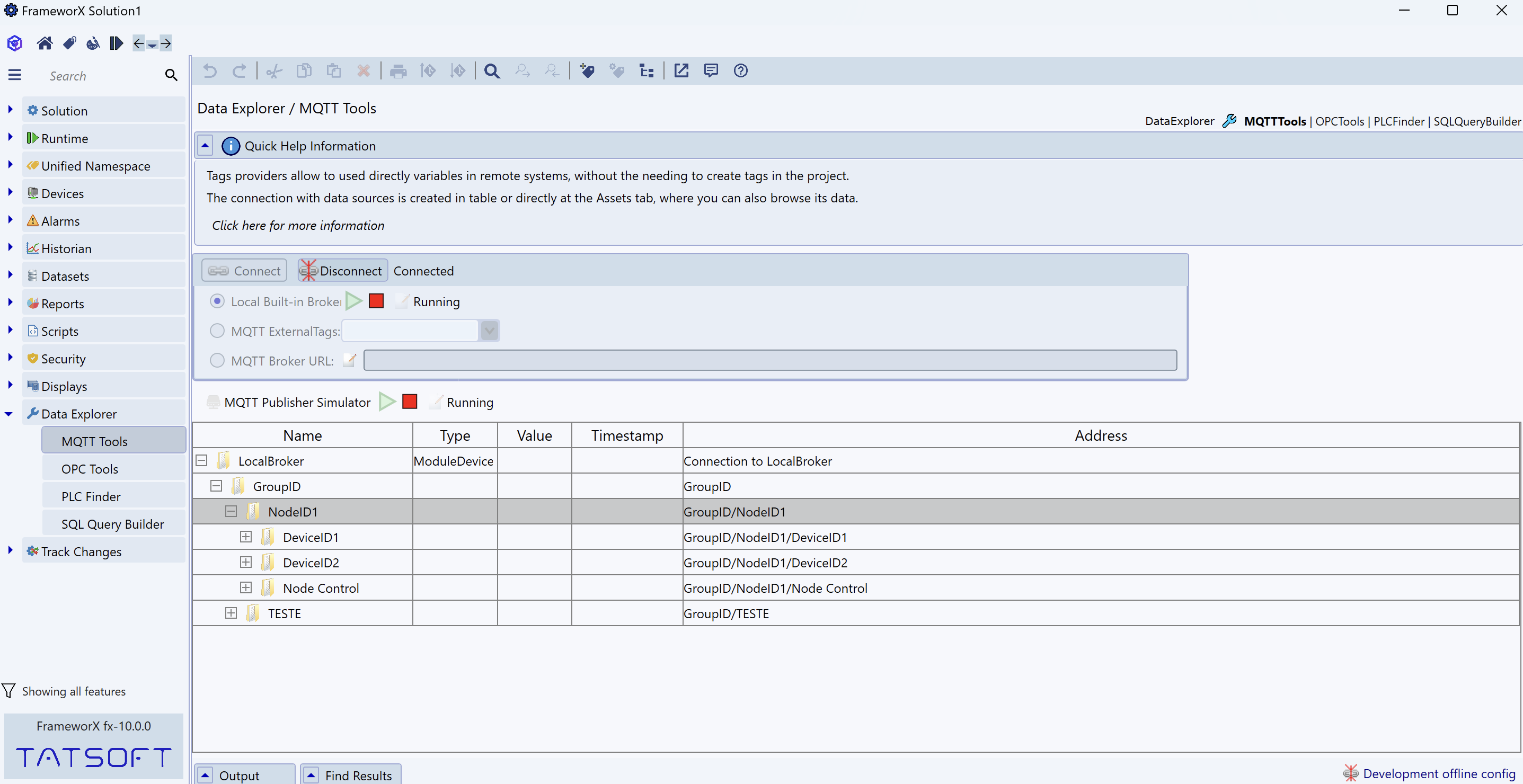This screenshot has height=784, width=1523.
Task: Click the Address column header
Action: [x=1100, y=435]
